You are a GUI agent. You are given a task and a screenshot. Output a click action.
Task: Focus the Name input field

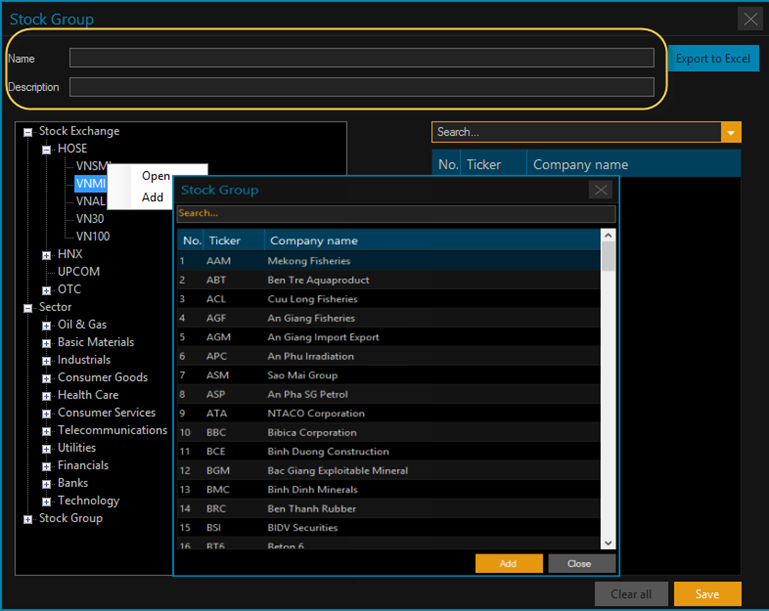tap(361, 58)
